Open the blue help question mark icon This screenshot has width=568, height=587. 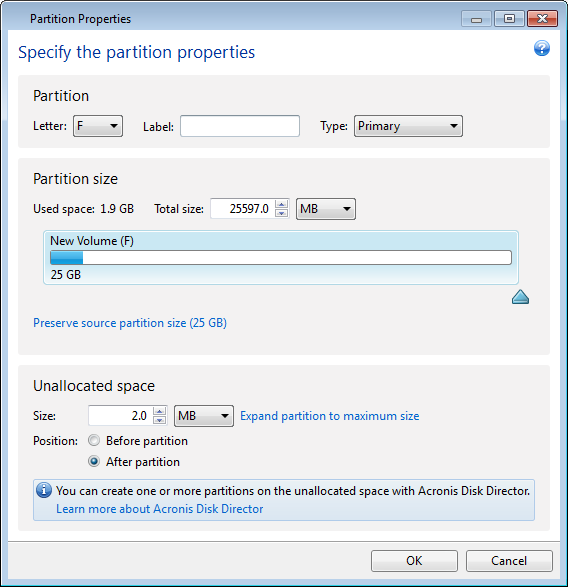click(x=541, y=48)
